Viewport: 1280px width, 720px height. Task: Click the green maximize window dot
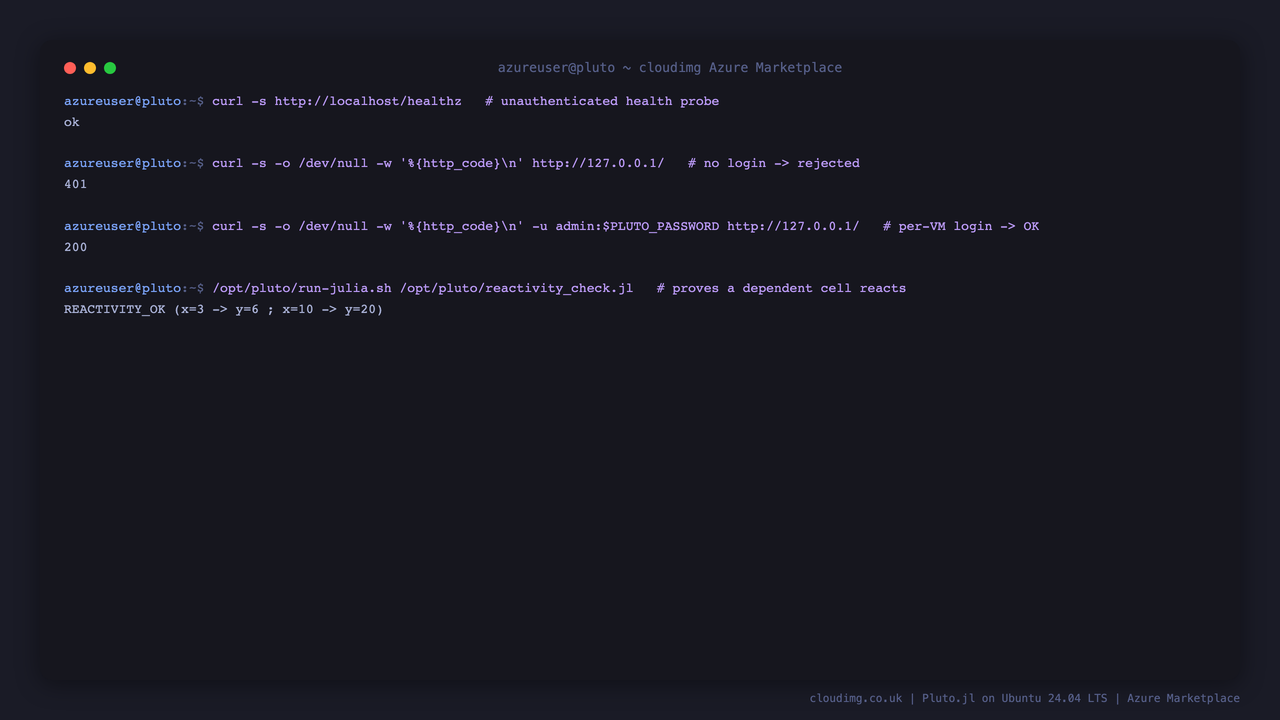pyautogui.click(x=110, y=68)
